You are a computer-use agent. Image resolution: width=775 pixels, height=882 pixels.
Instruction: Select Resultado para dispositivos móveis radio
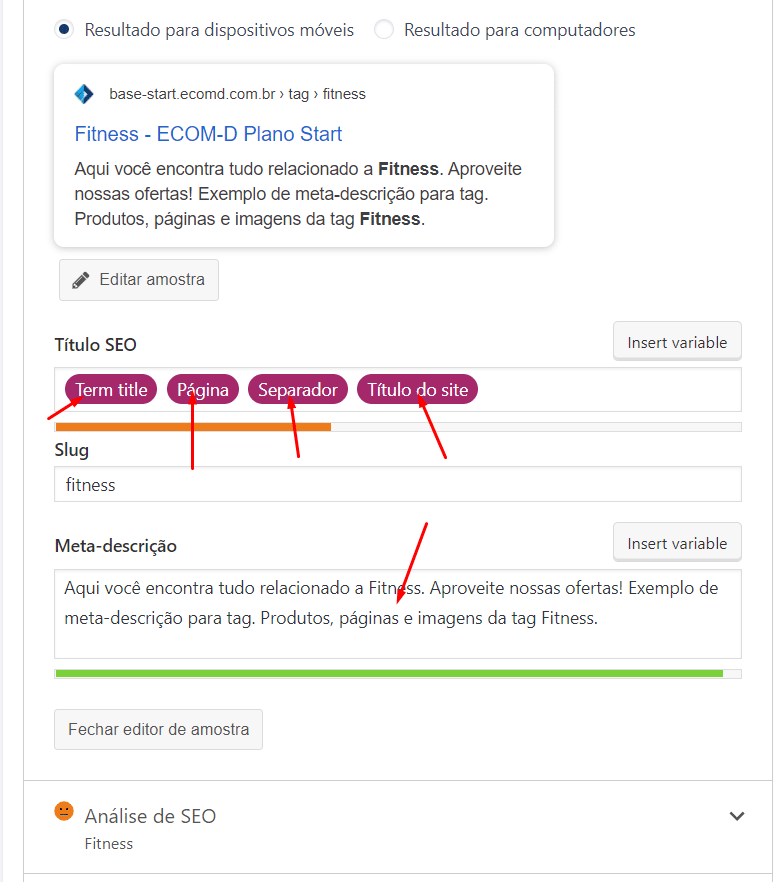tap(64, 29)
